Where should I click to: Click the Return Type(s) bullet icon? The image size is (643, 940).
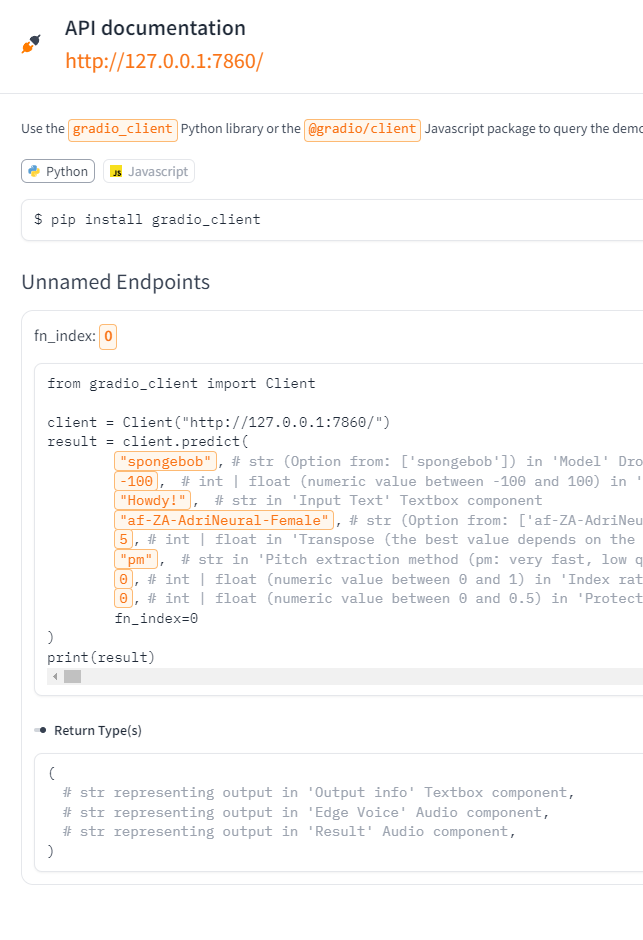[x=40, y=730]
